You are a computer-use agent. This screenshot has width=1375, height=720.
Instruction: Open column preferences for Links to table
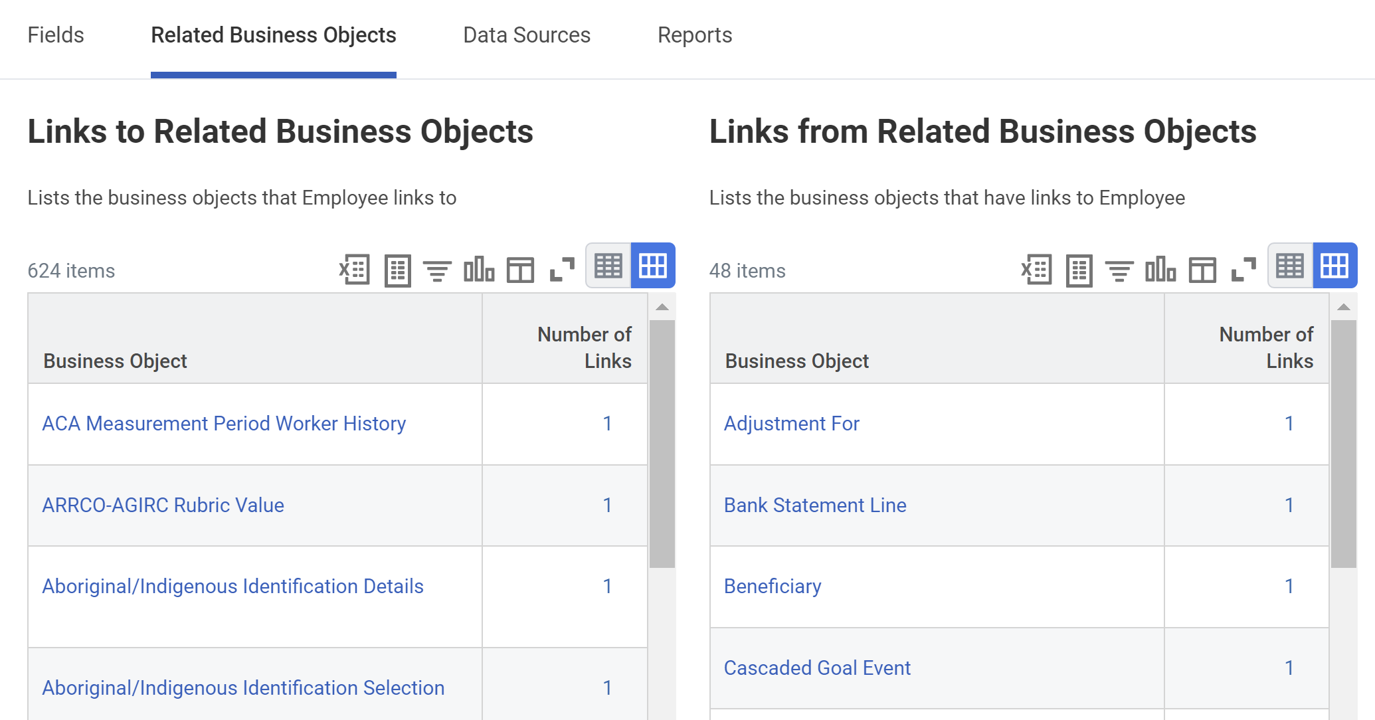click(x=520, y=270)
